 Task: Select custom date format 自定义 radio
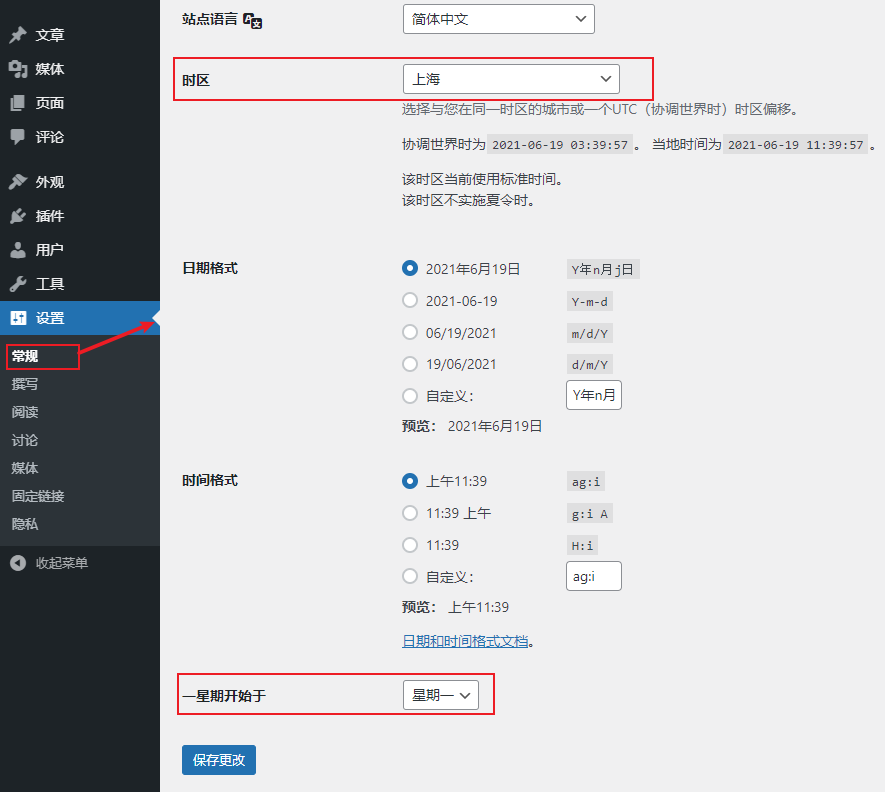[x=410, y=396]
